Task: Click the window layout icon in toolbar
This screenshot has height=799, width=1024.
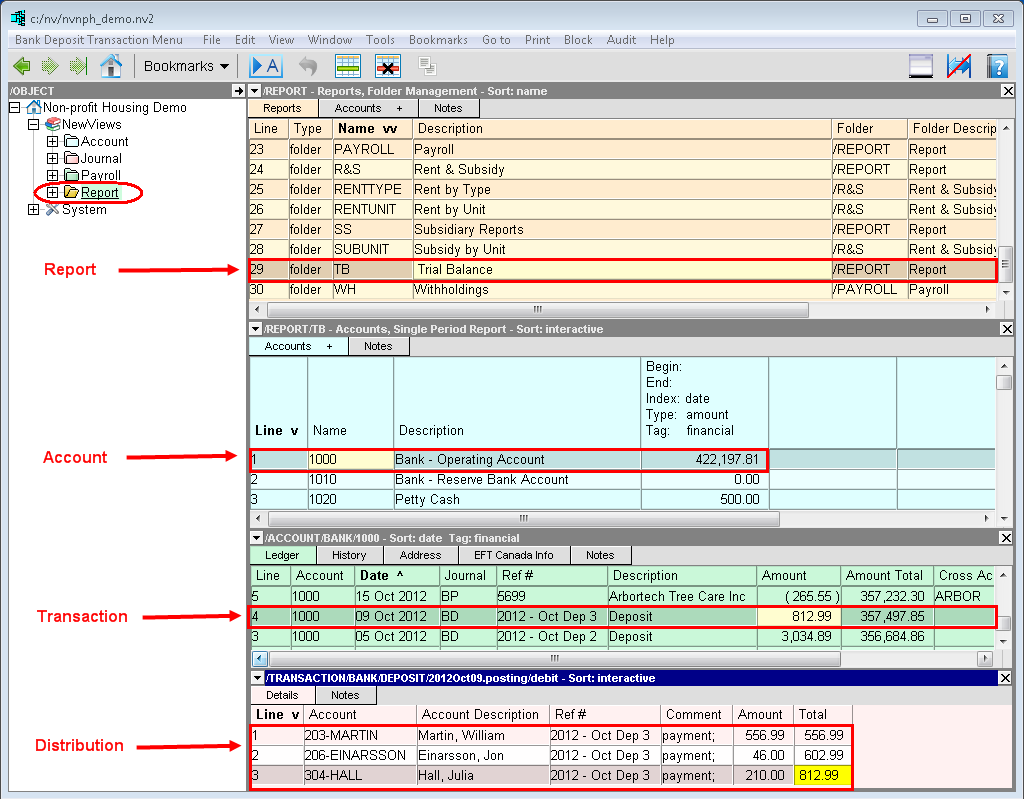Action: click(x=920, y=66)
